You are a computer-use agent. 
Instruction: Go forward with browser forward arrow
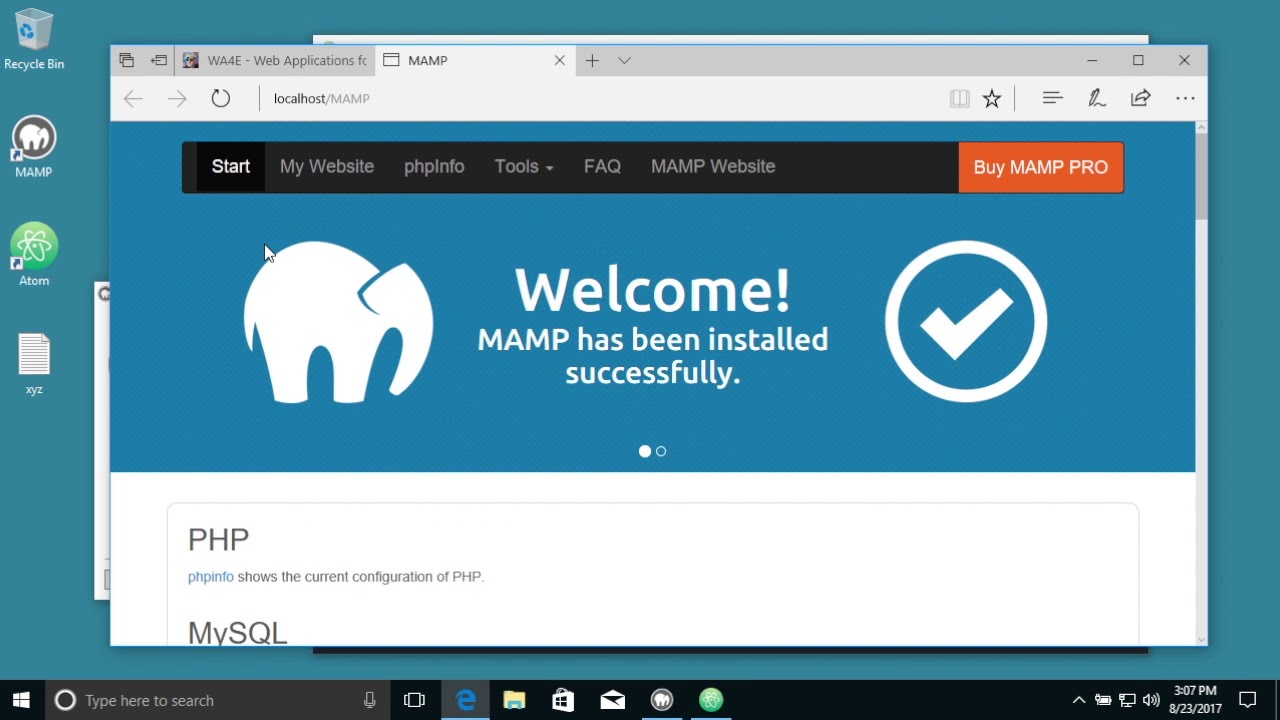click(x=177, y=98)
